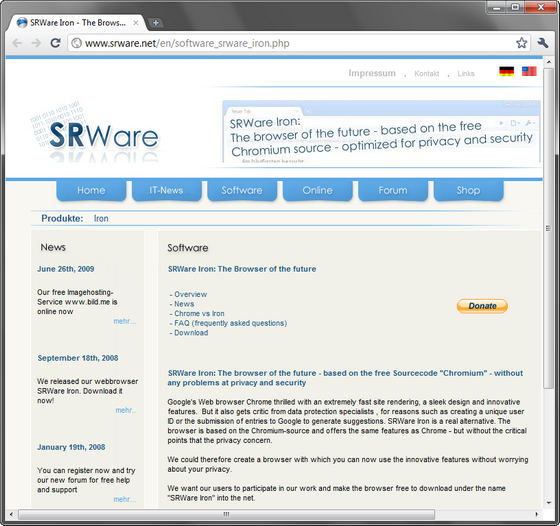
Task: Open the Links link in header
Action: [x=466, y=74]
